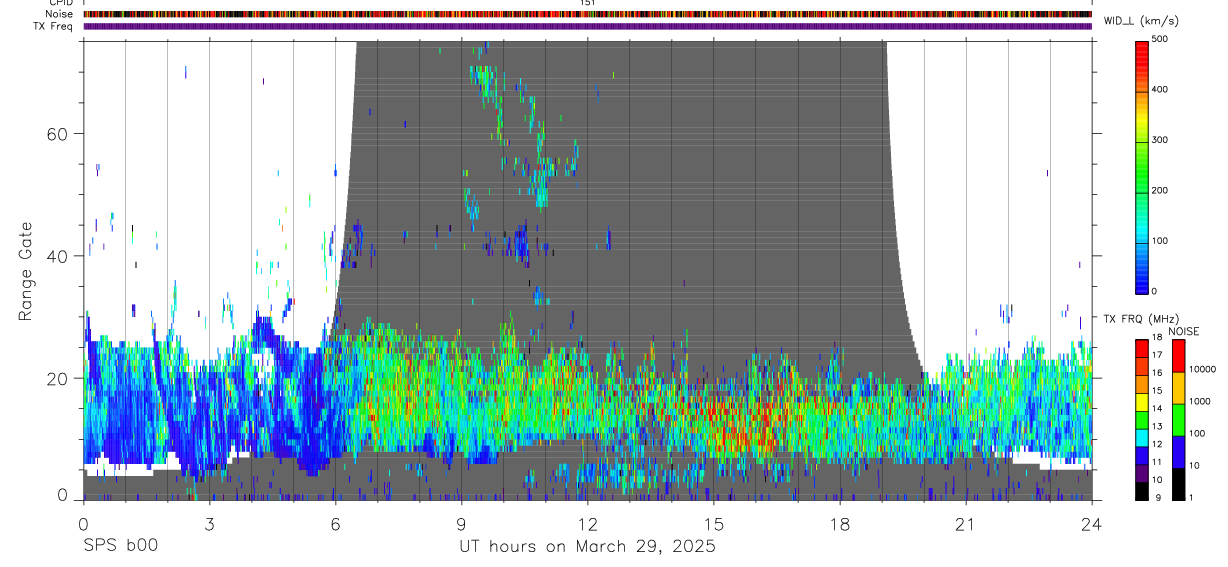
Task: Click x-axis hour label '12'
Action: point(588,523)
